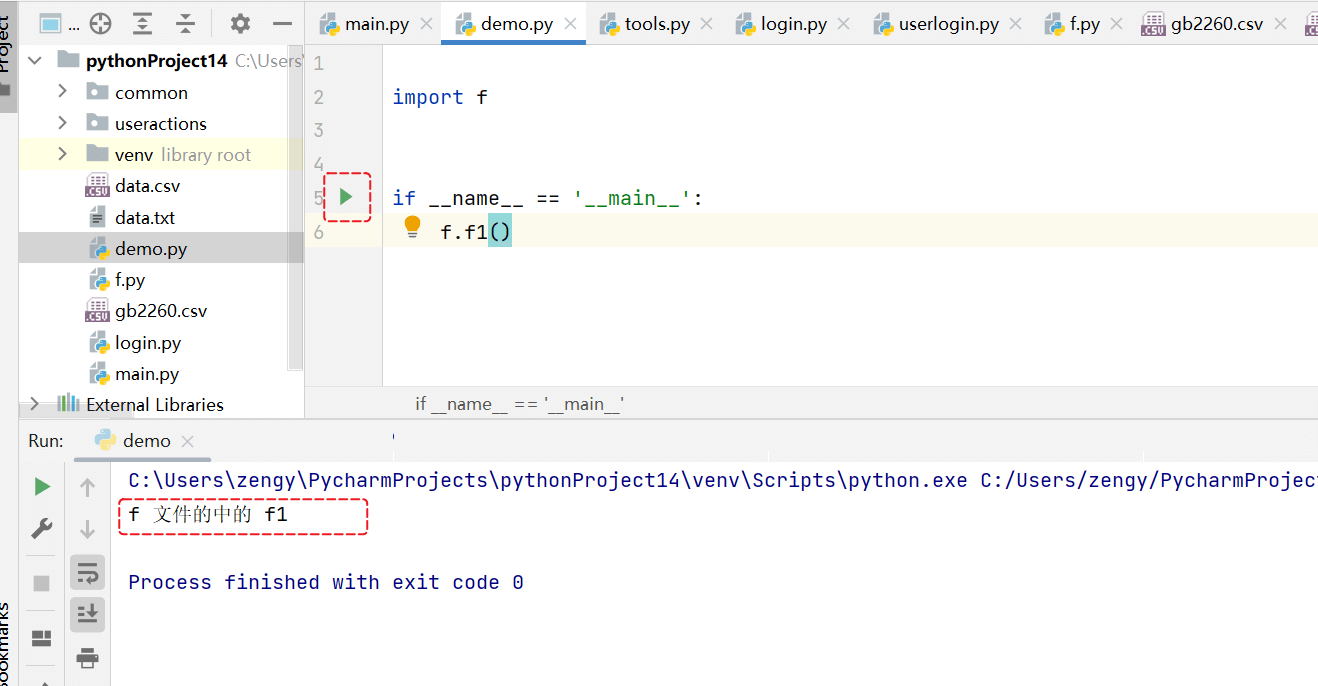Place cursor on 'import f' line

pyautogui.click(x=440, y=97)
